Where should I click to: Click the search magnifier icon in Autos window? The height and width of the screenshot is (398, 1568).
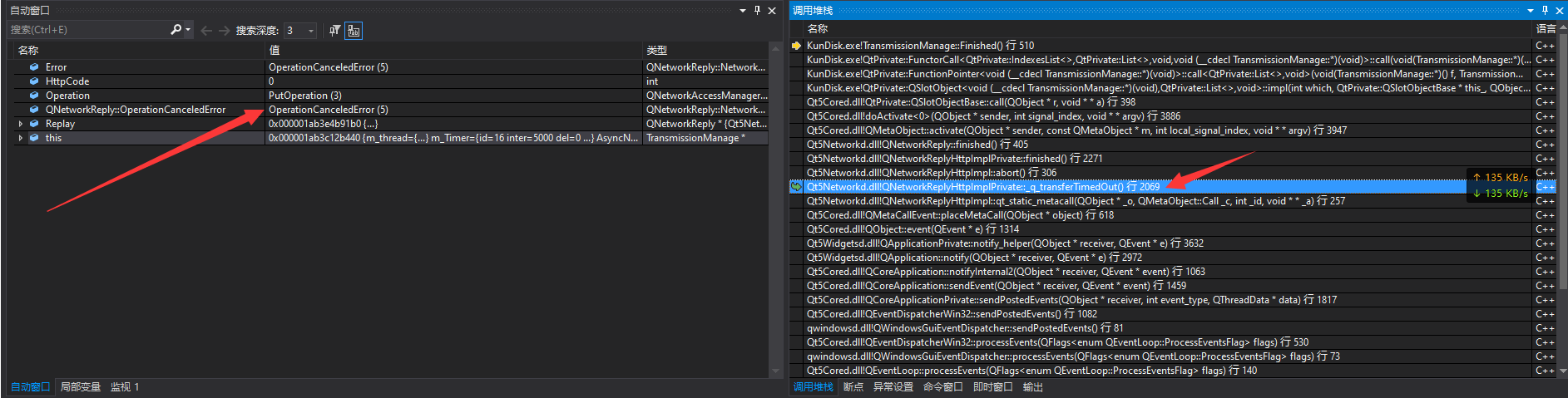[x=176, y=30]
